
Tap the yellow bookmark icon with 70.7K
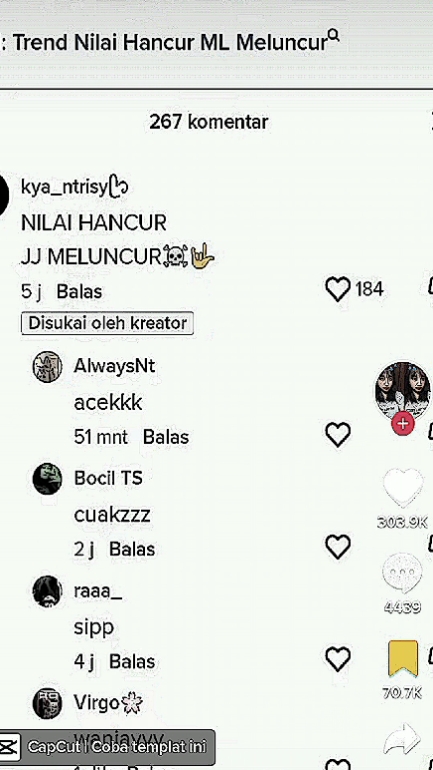click(403, 659)
